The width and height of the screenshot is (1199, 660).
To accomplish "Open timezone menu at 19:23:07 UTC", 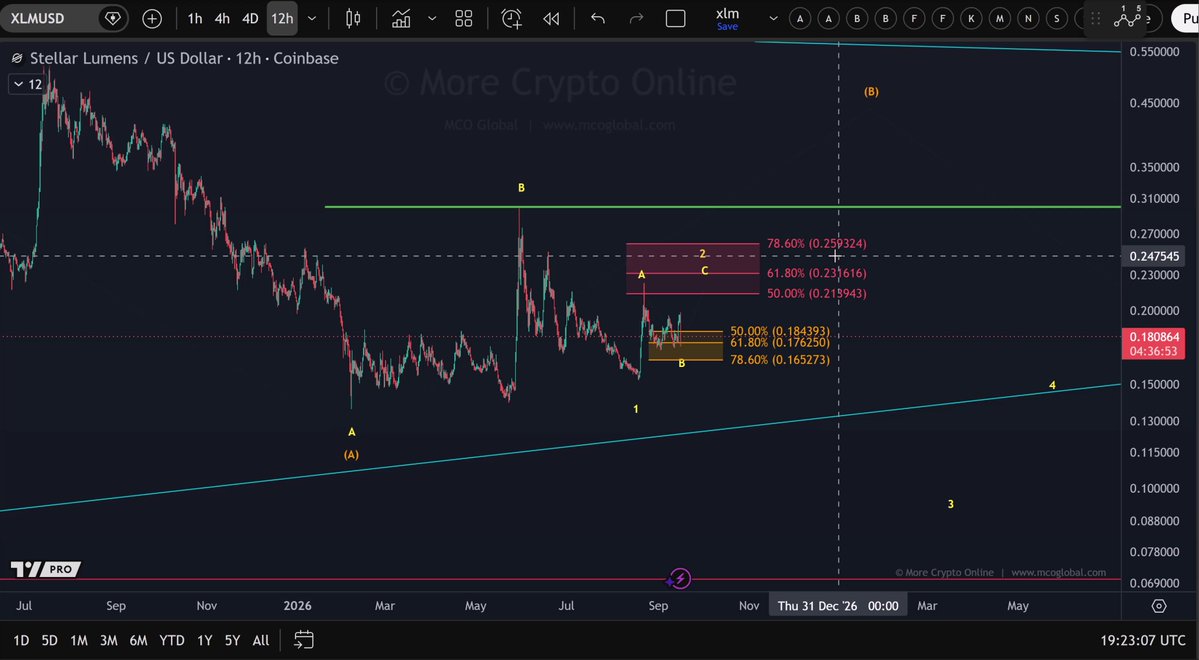I will coord(1143,640).
